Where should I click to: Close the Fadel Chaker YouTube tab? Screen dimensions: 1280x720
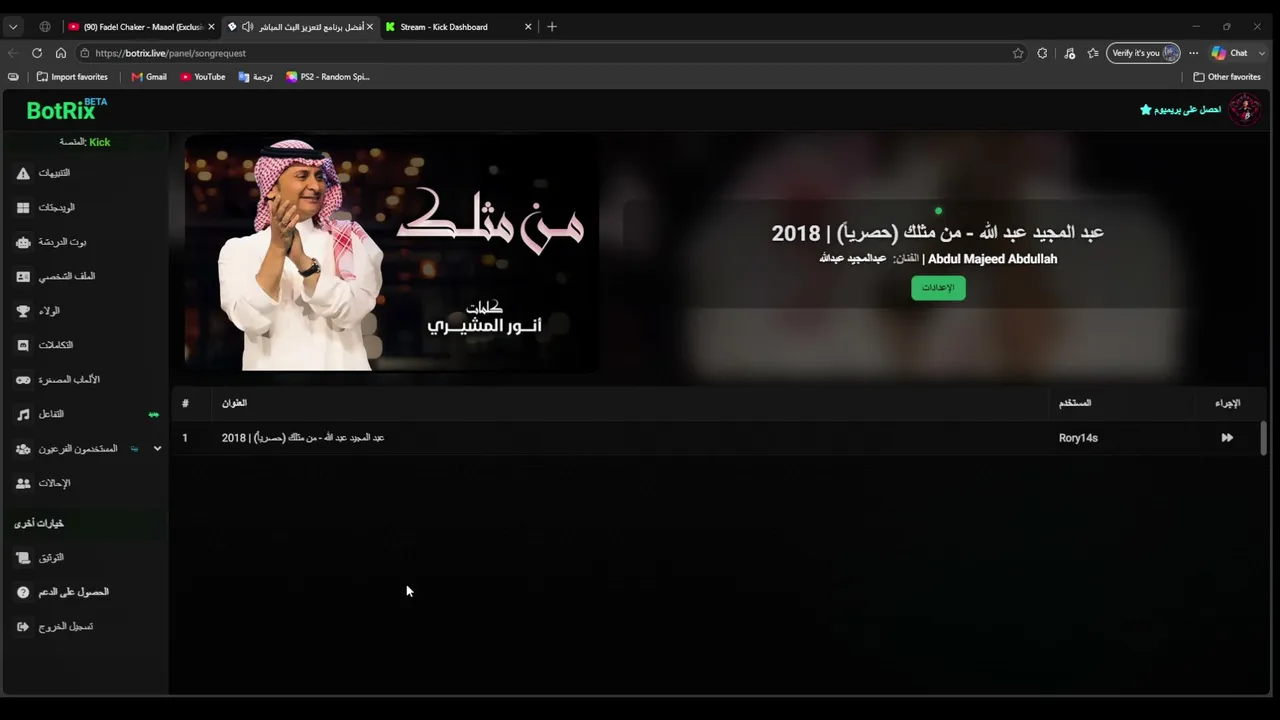211,27
